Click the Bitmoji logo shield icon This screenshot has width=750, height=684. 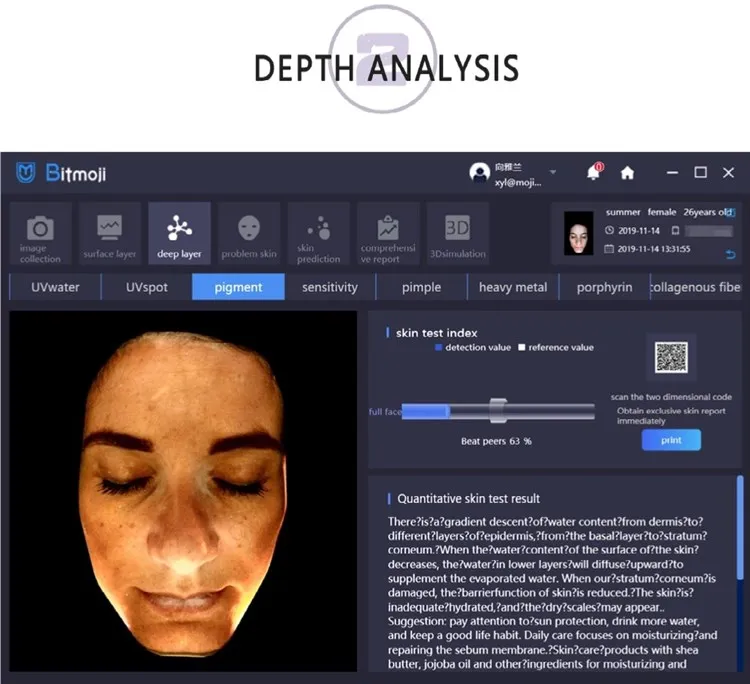25,173
